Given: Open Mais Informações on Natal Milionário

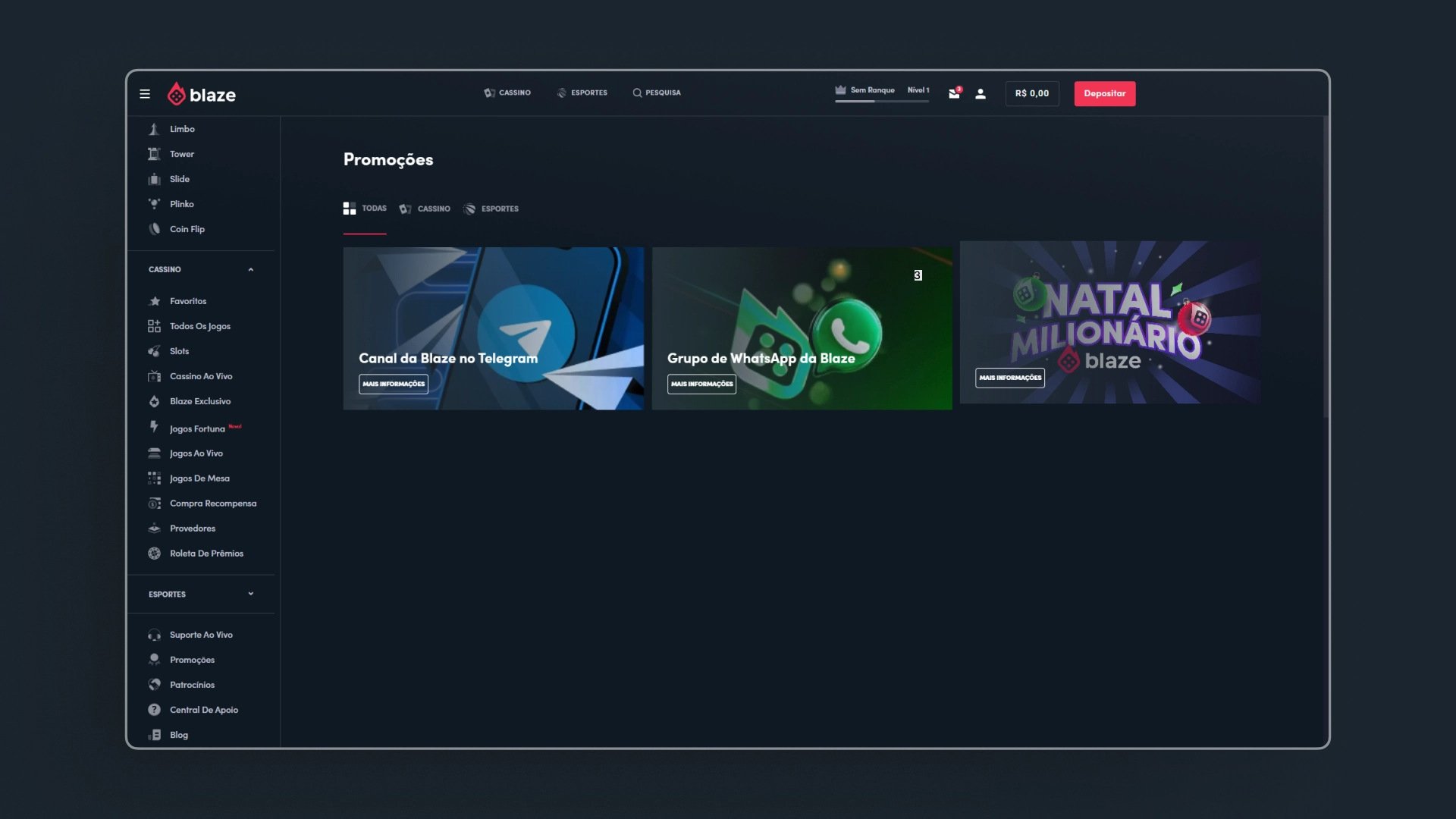Looking at the screenshot, I should (1010, 377).
